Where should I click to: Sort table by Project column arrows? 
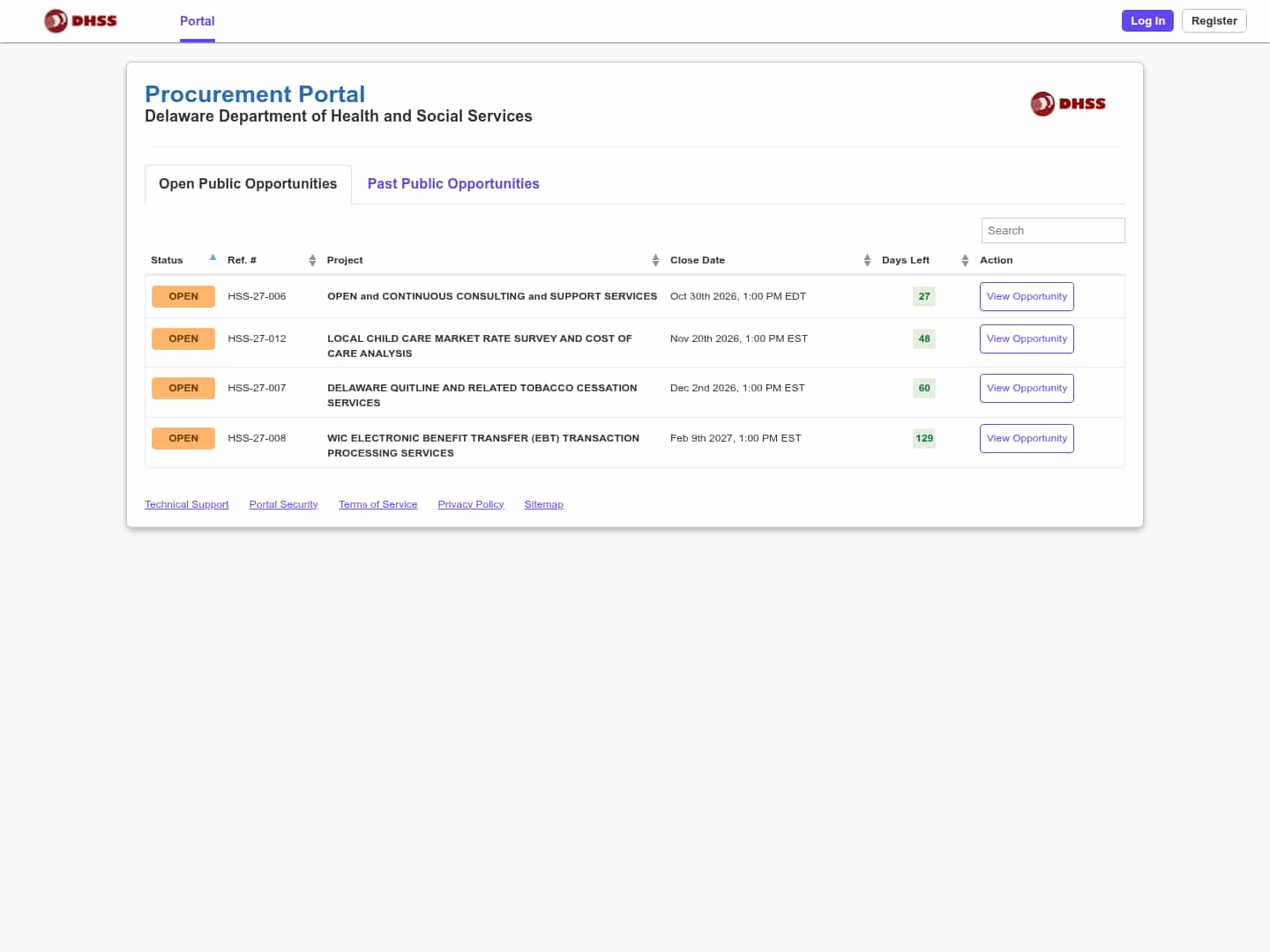click(655, 260)
